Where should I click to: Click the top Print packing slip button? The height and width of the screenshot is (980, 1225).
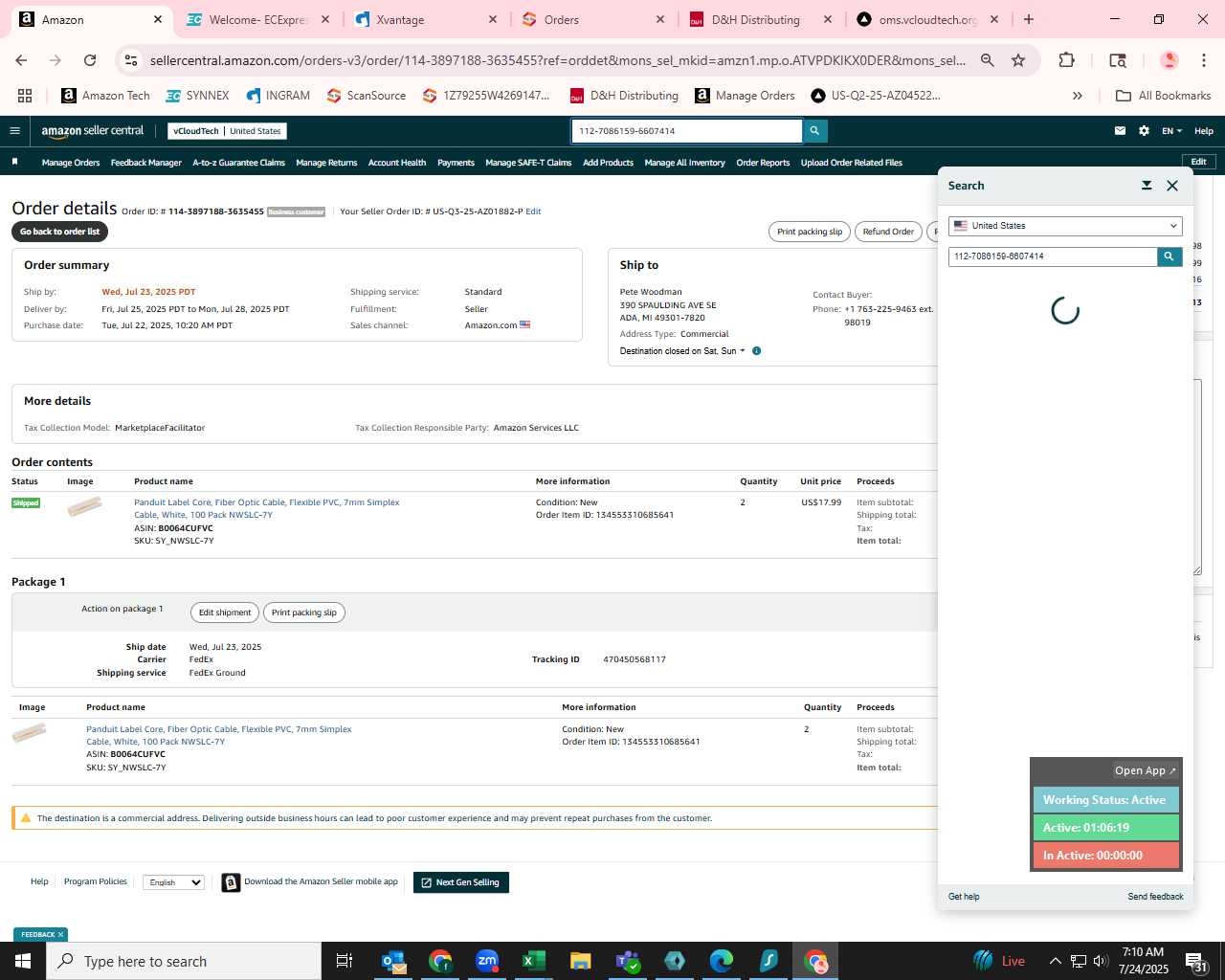pyautogui.click(x=810, y=232)
